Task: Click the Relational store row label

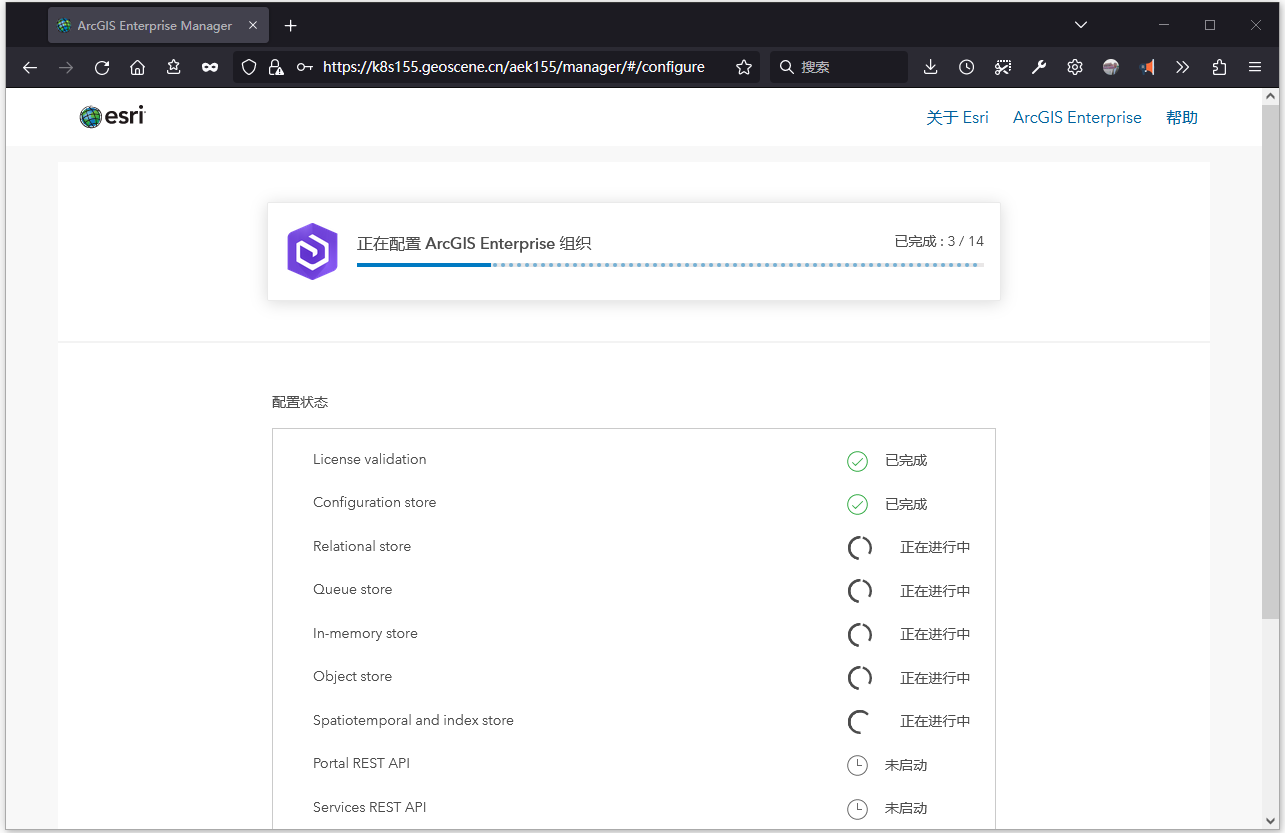Action: [x=362, y=546]
